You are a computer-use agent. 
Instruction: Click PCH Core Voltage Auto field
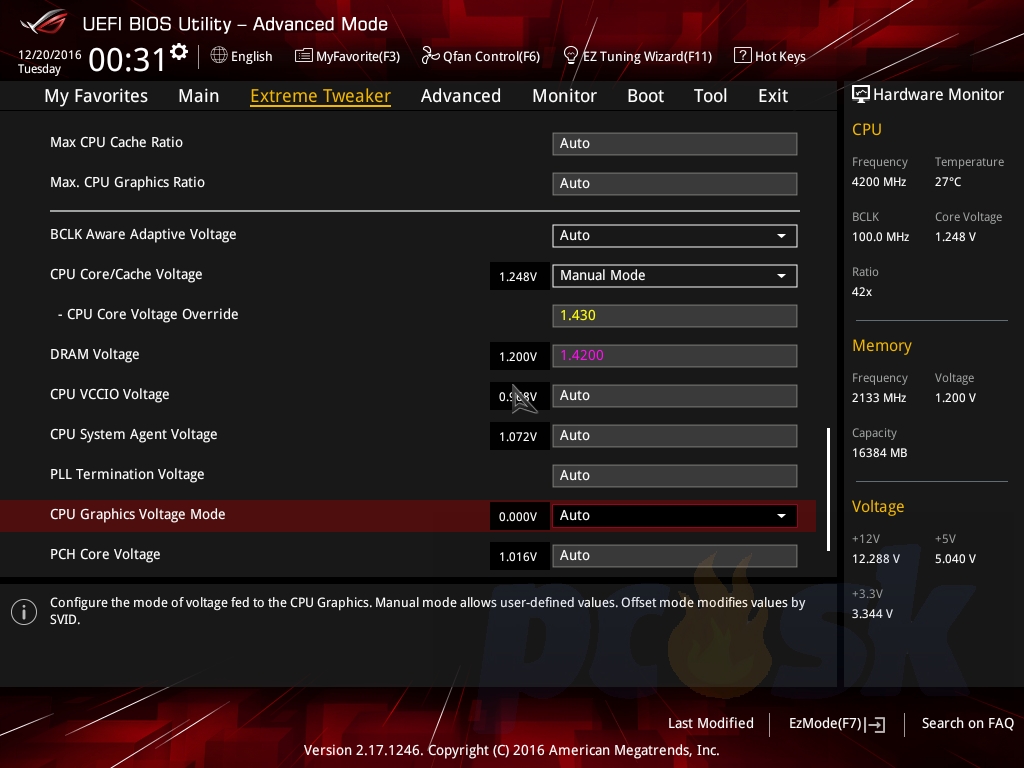[x=675, y=556]
